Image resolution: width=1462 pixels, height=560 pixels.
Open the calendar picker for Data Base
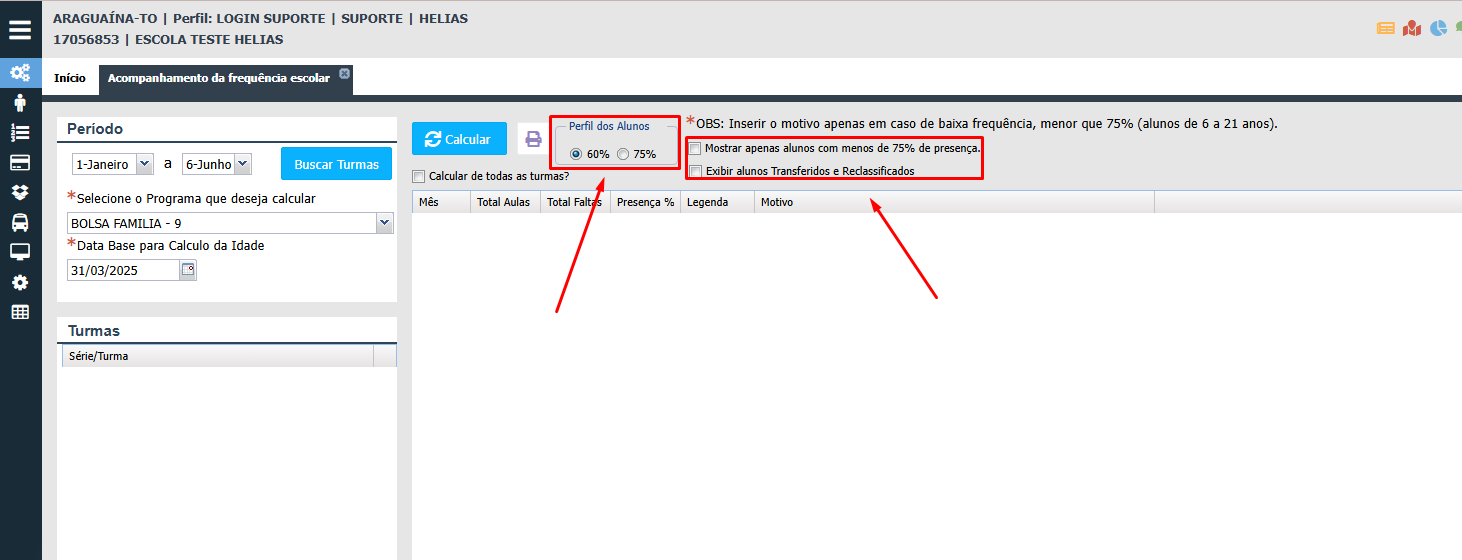[x=188, y=269]
